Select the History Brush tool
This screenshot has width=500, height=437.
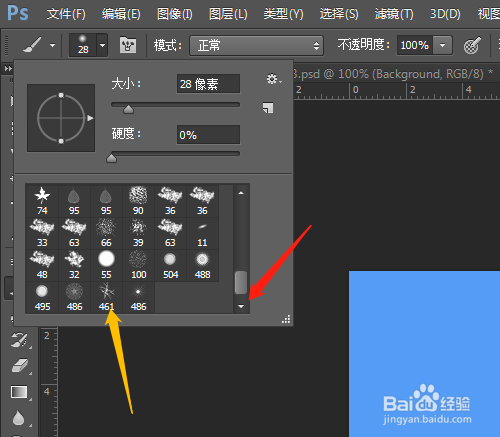[x=19, y=340]
